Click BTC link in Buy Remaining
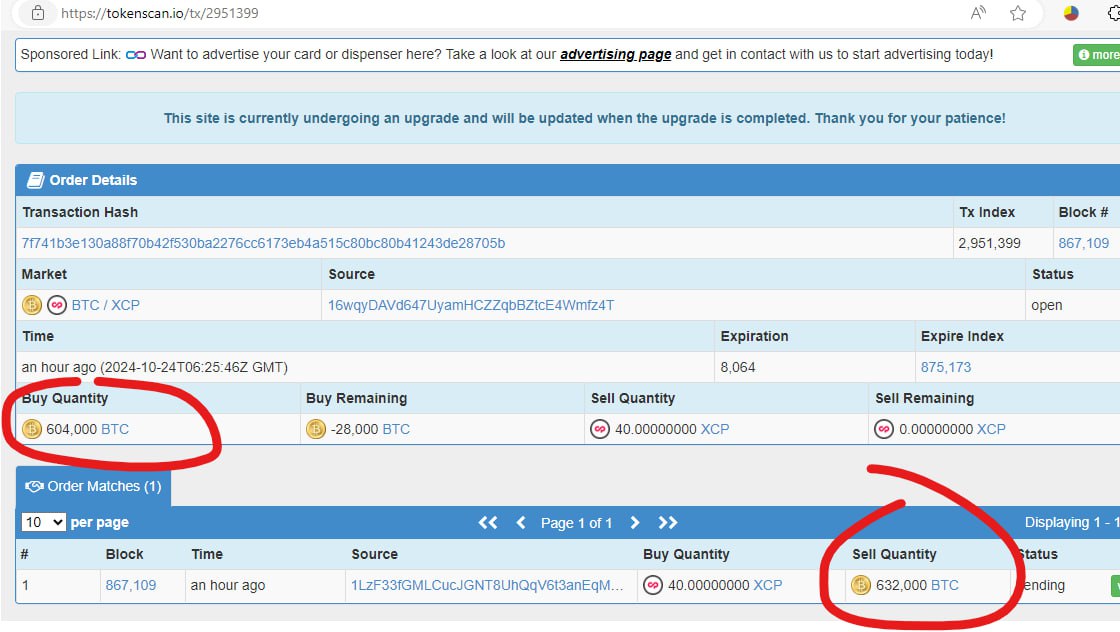This screenshot has height=632, width=1120. pyautogui.click(x=396, y=429)
